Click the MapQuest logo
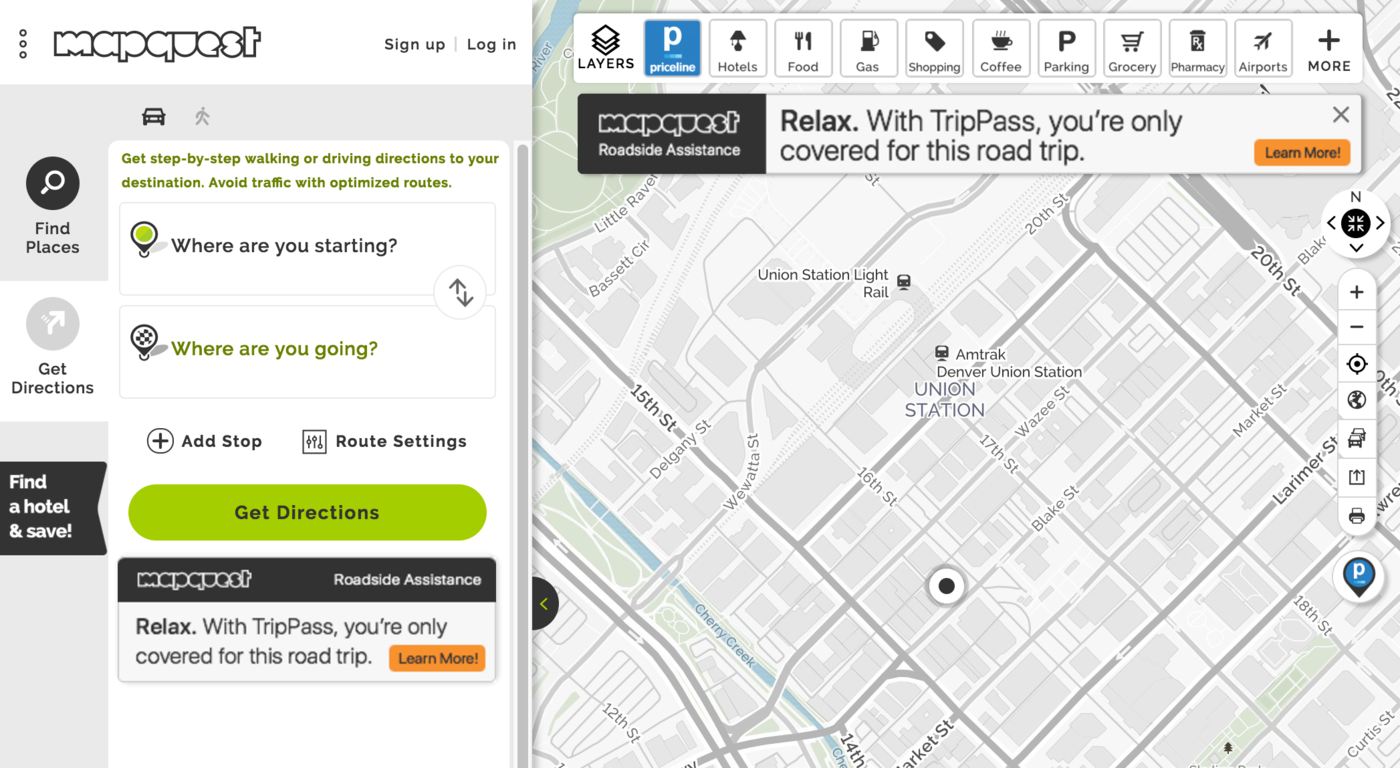1400x768 pixels. [157, 43]
